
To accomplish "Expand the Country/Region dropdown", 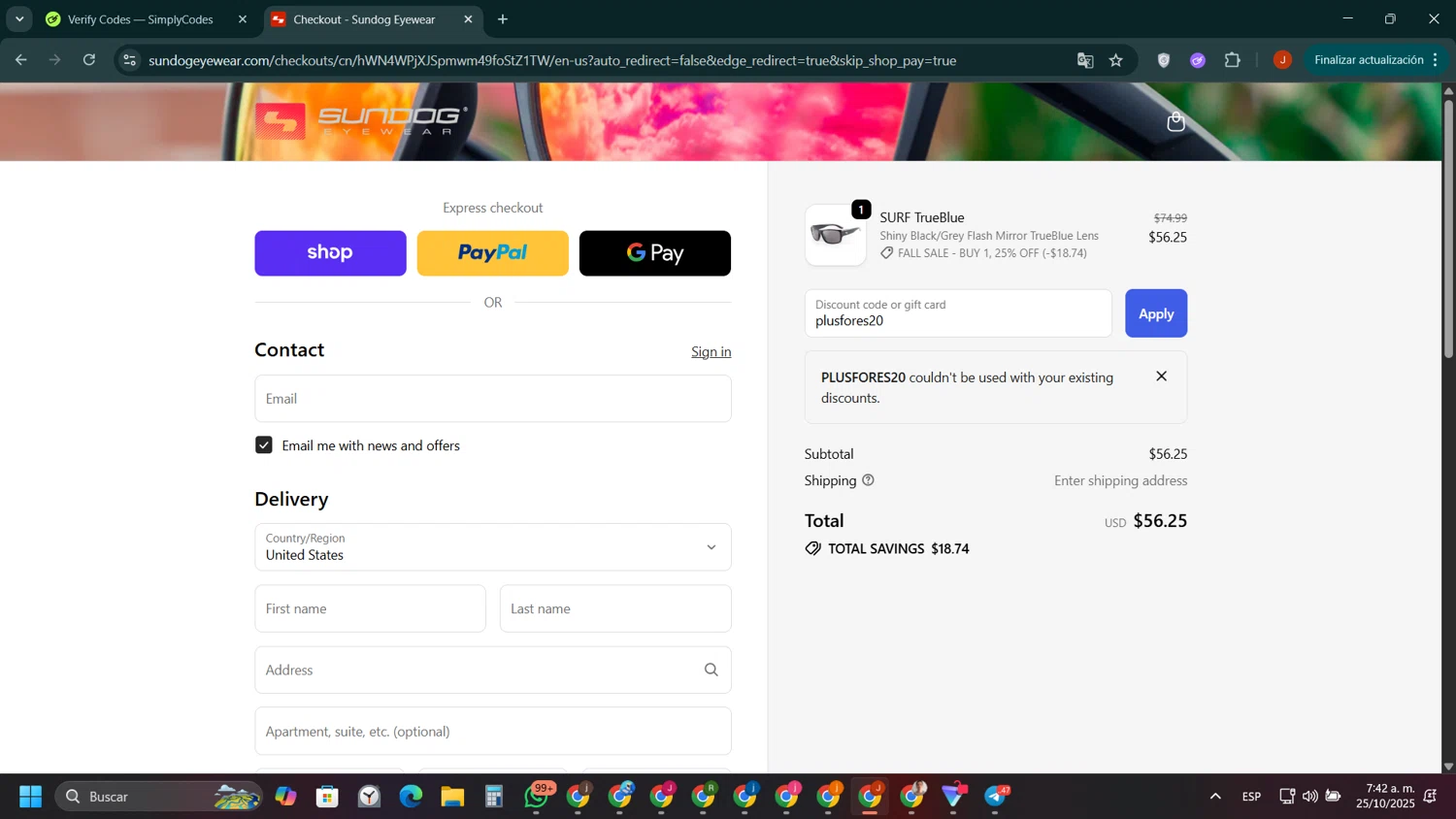I will point(492,547).
